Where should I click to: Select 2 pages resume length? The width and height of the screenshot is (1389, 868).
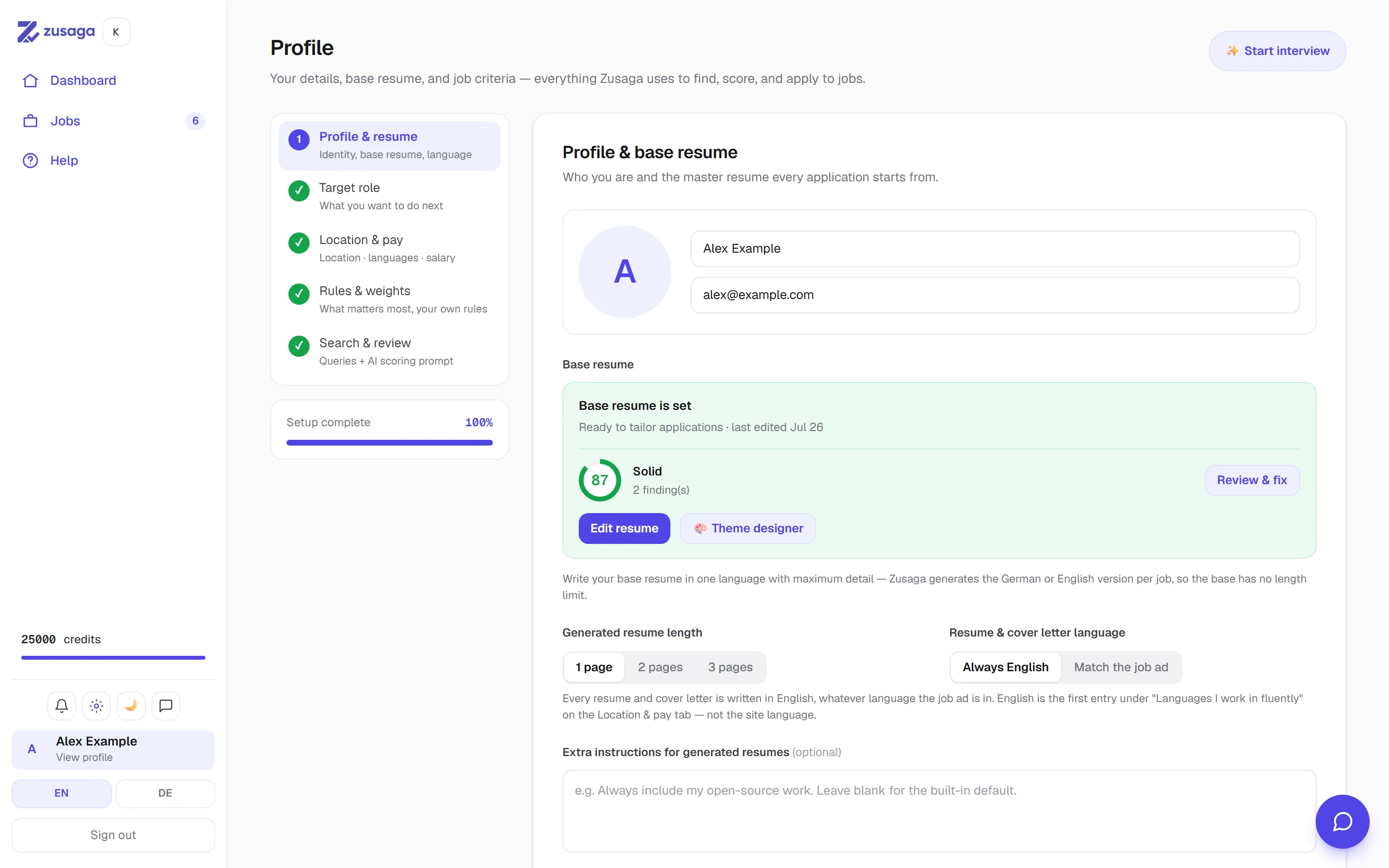pyautogui.click(x=660, y=667)
